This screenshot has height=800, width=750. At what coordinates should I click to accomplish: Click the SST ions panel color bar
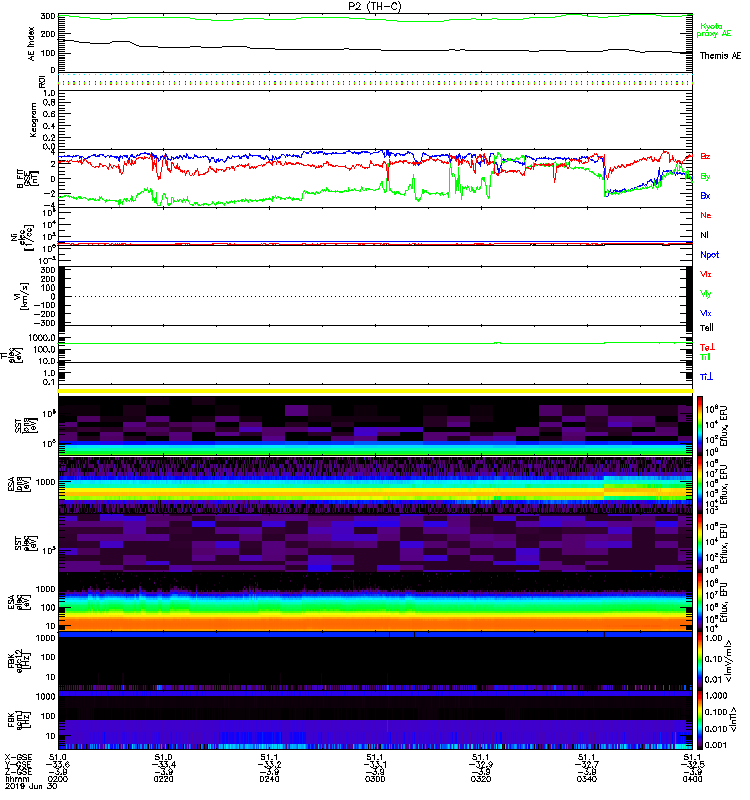click(700, 426)
